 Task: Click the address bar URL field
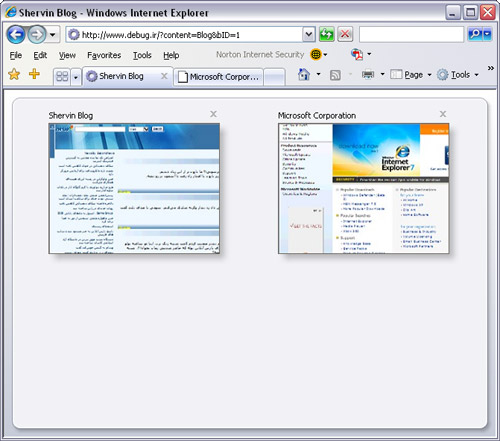coord(184,35)
